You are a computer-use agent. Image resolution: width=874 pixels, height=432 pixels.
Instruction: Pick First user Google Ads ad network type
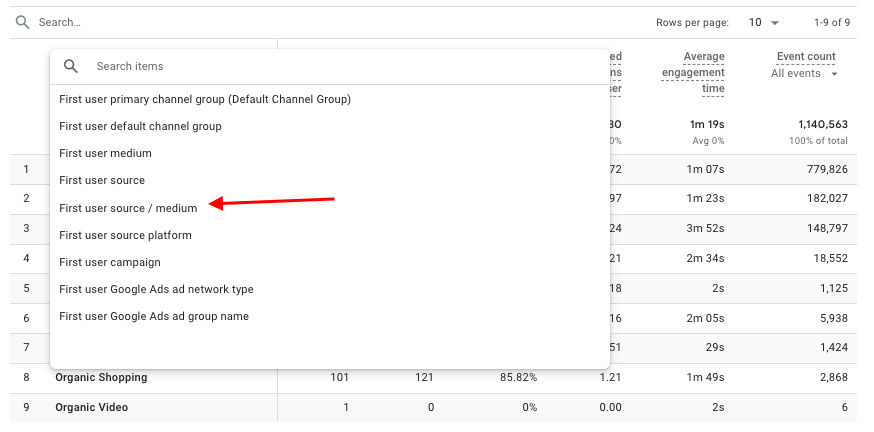coord(156,289)
